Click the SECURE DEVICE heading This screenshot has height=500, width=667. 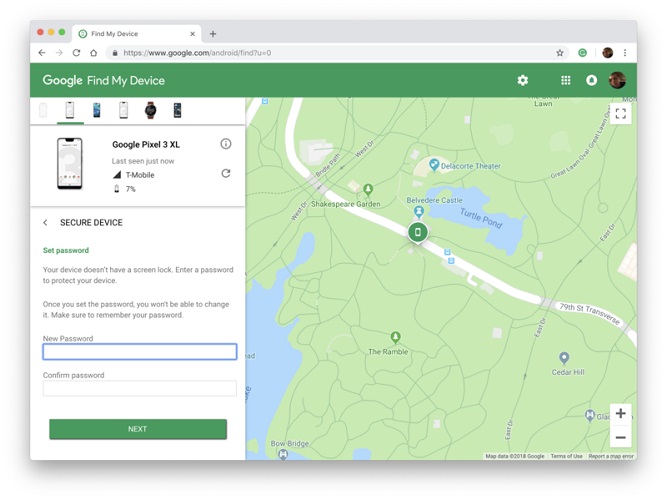tap(91, 223)
